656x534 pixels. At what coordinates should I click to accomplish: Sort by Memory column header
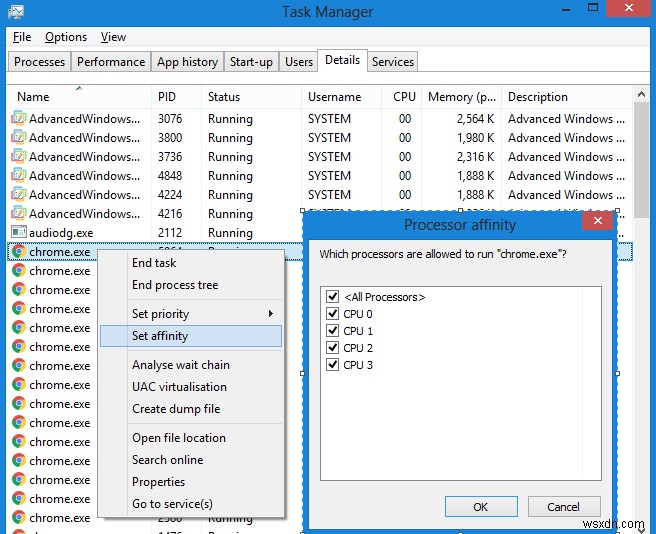pos(461,97)
